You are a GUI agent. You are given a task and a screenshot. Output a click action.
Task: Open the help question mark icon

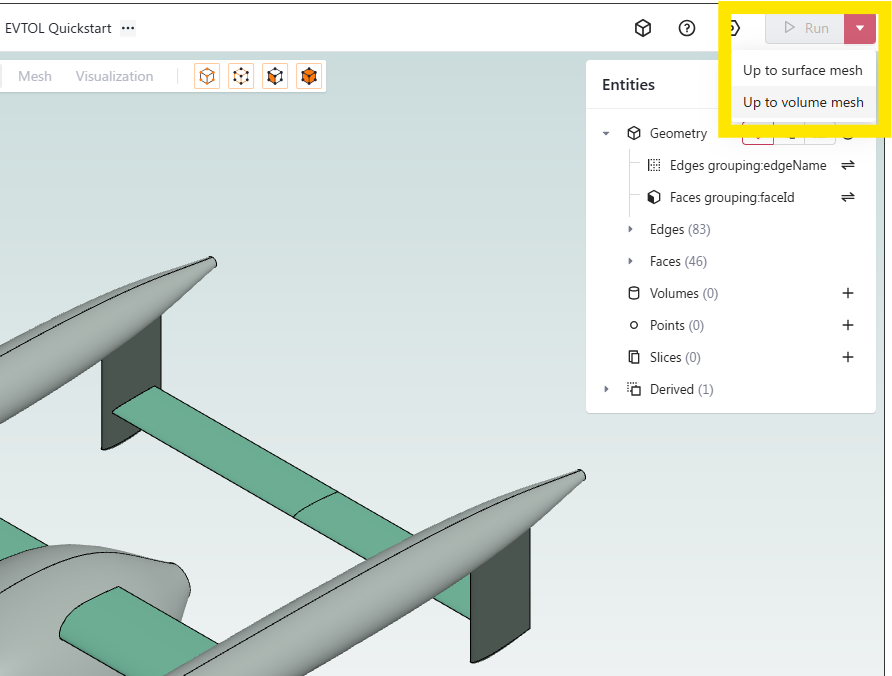tap(687, 28)
